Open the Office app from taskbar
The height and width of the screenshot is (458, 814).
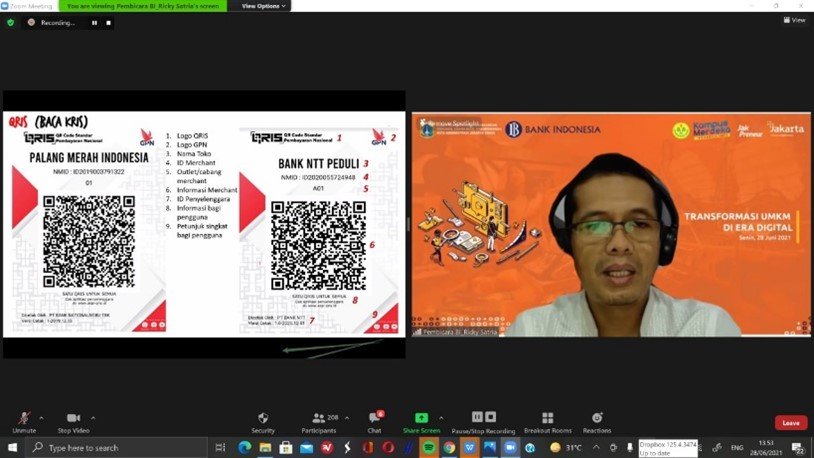[x=368, y=447]
